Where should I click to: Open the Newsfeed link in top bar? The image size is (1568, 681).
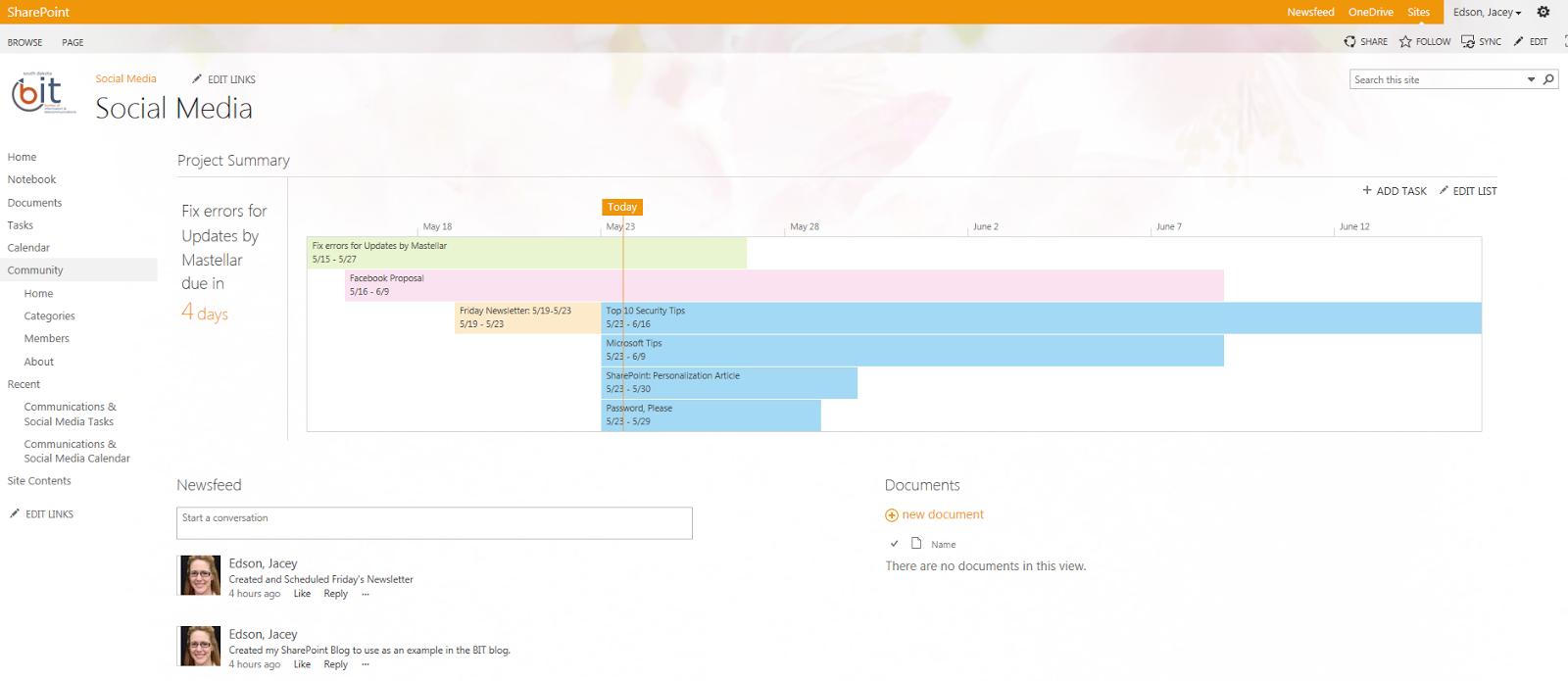pyautogui.click(x=1310, y=12)
